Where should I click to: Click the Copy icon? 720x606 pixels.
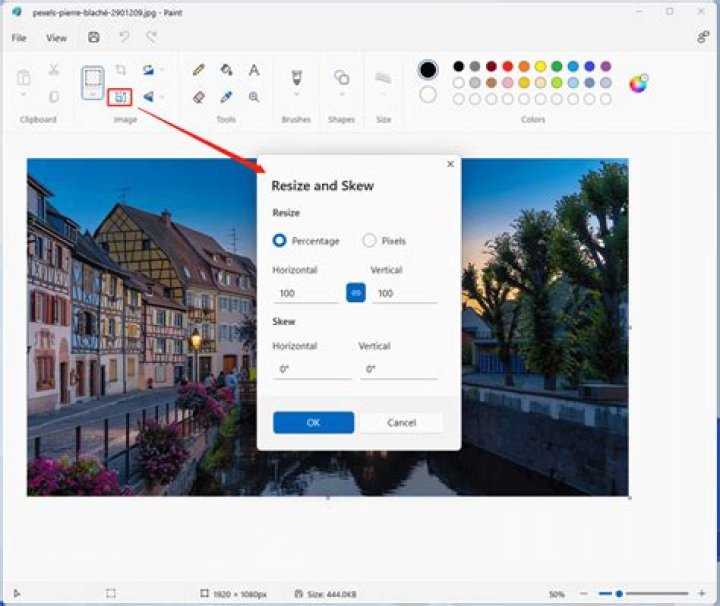point(54,97)
